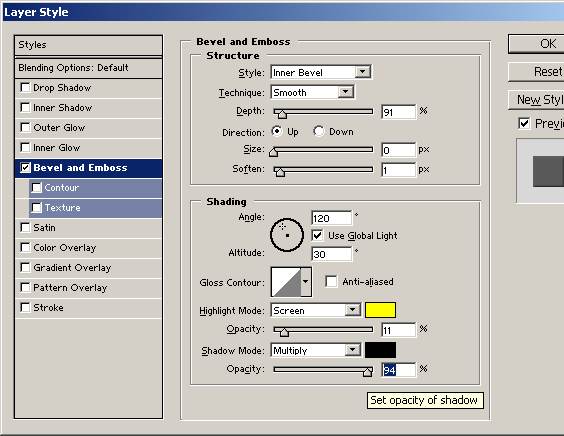Pick the yellow highlight color swatch

pyautogui.click(x=380, y=310)
